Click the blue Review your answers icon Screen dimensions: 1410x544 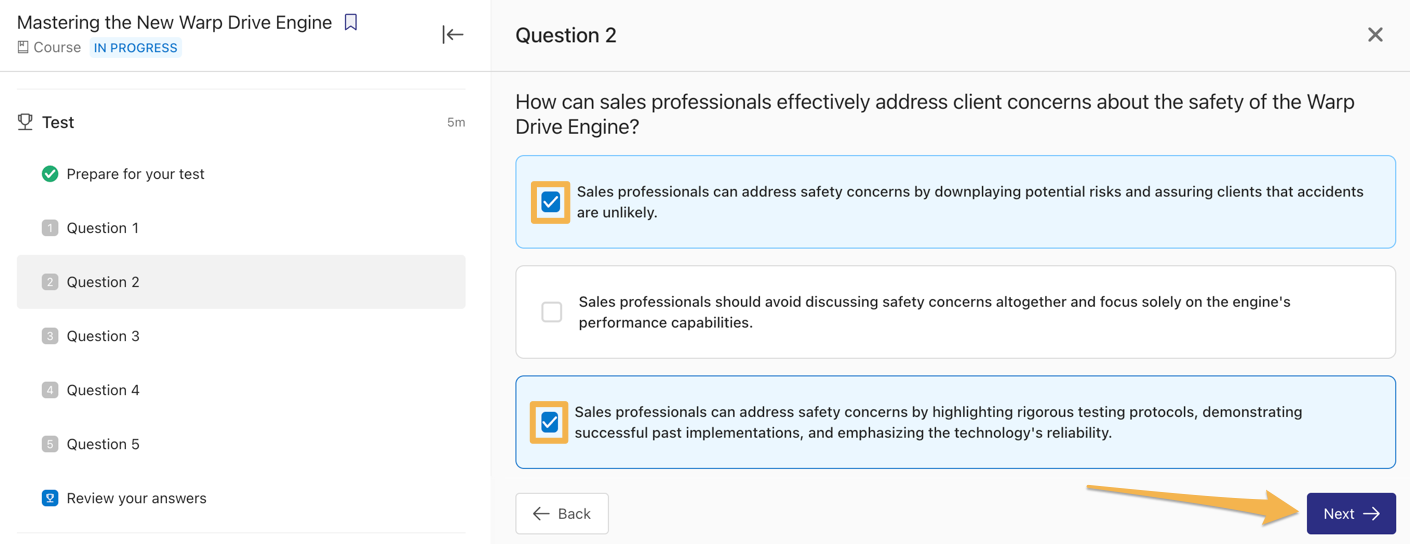(x=50, y=498)
